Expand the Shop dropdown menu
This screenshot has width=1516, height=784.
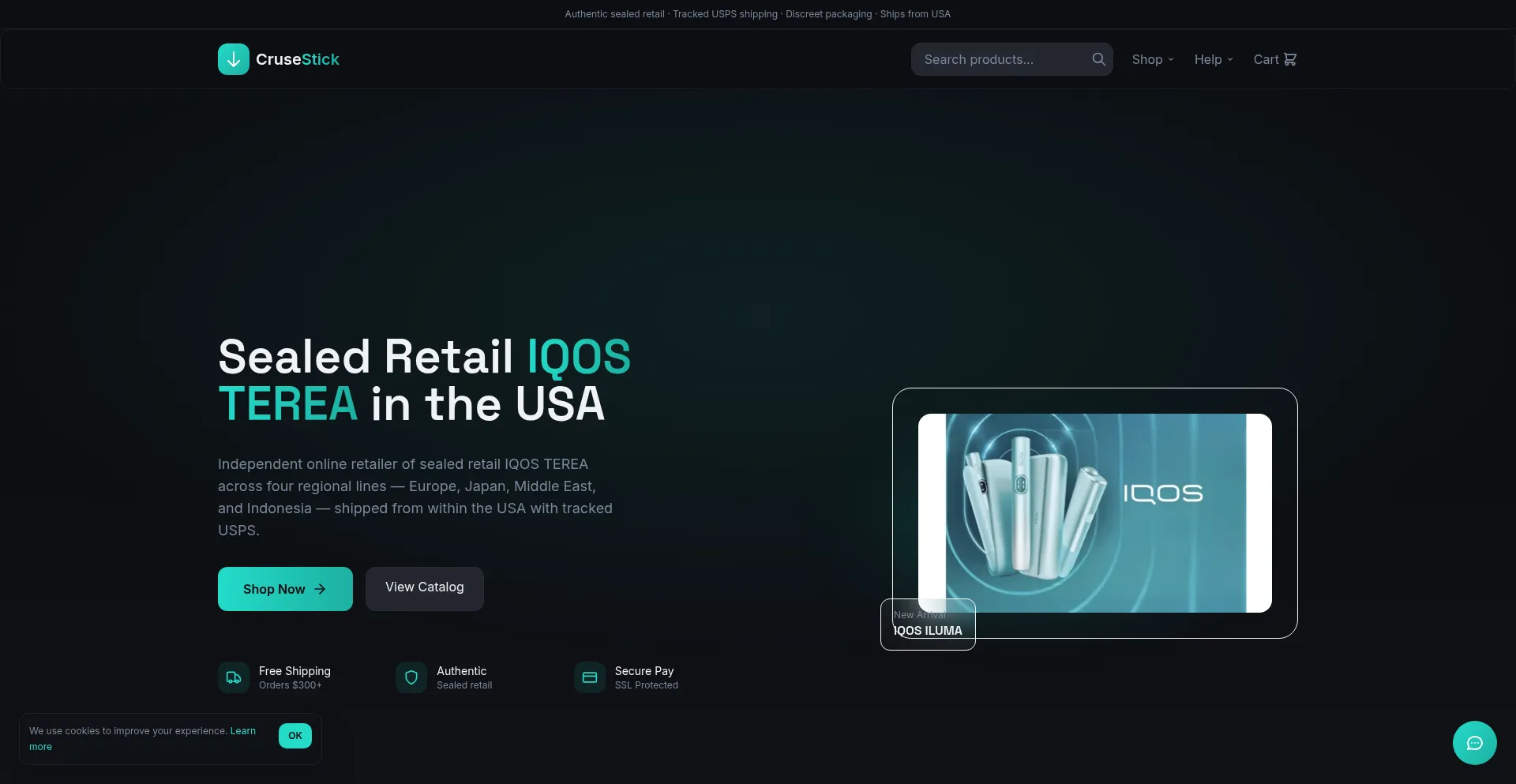[x=1153, y=59]
